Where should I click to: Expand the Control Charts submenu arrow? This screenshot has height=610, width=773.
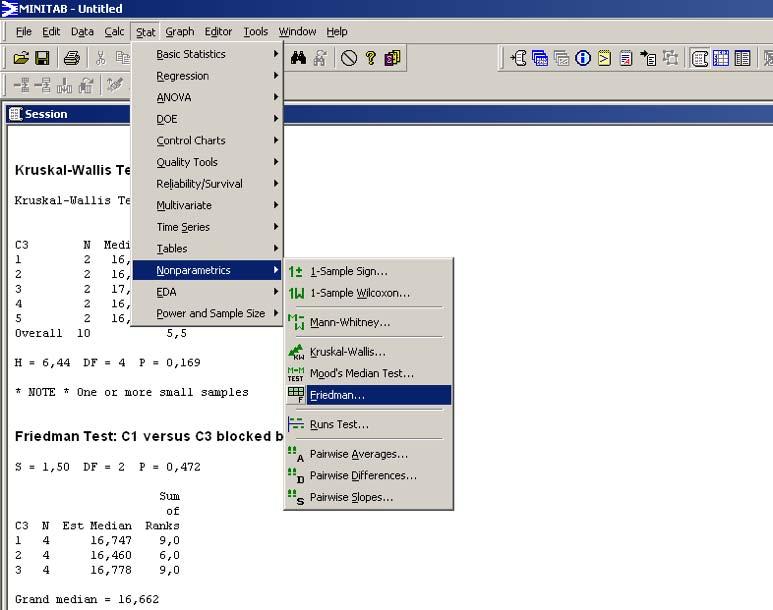point(276,141)
